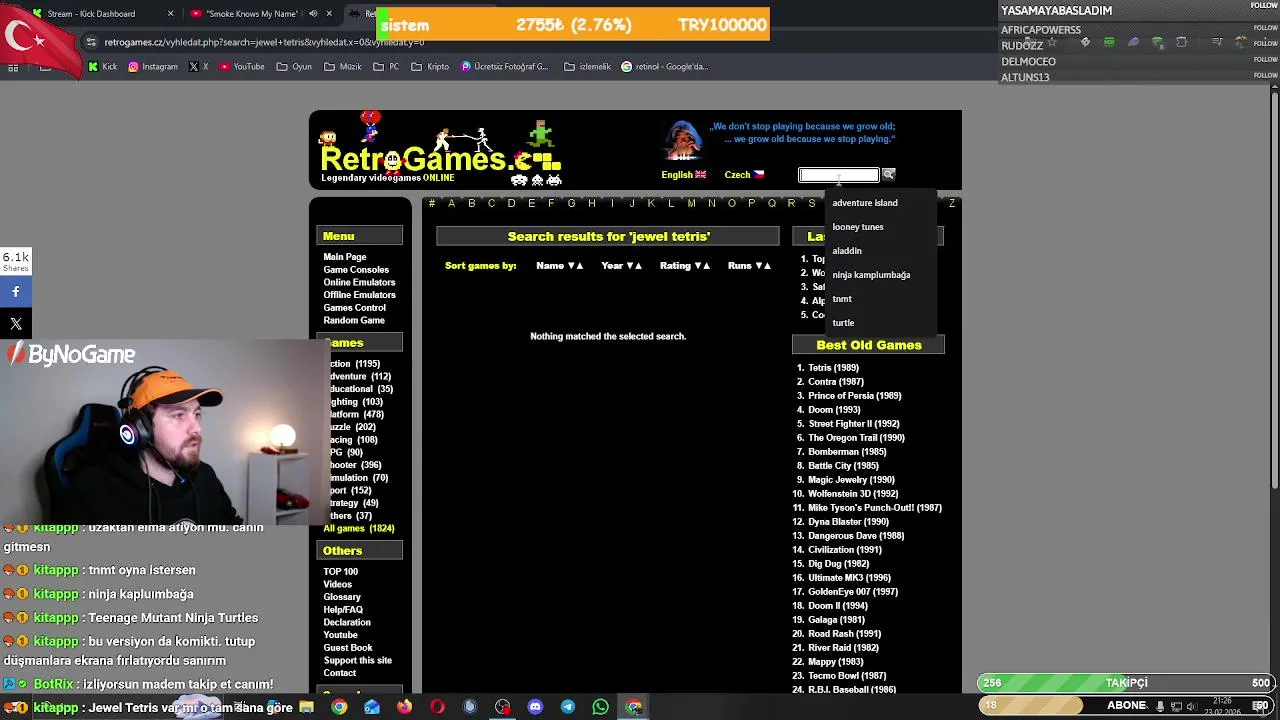Open Tetris (1989) in Best Old Games
This screenshot has width=1280, height=720.
point(833,368)
